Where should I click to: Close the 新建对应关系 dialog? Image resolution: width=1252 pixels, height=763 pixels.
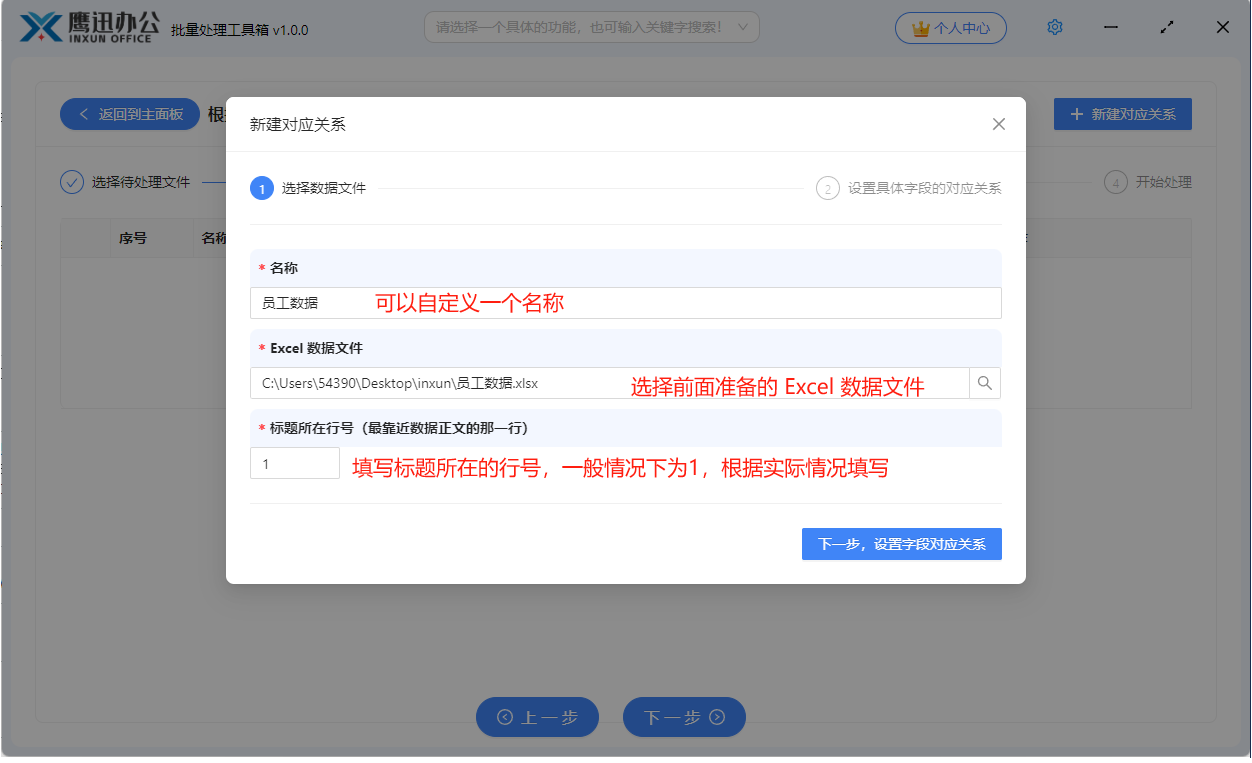[998, 124]
